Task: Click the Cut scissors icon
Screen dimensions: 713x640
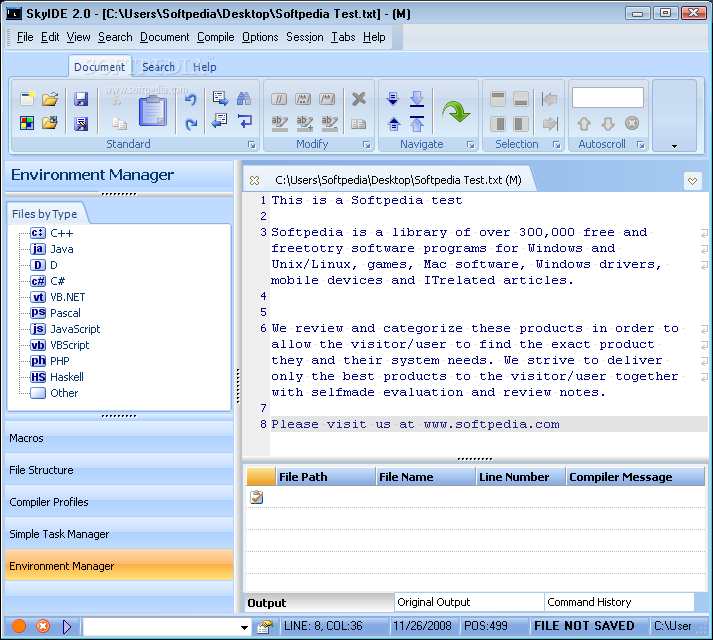Action: (117, 98)
